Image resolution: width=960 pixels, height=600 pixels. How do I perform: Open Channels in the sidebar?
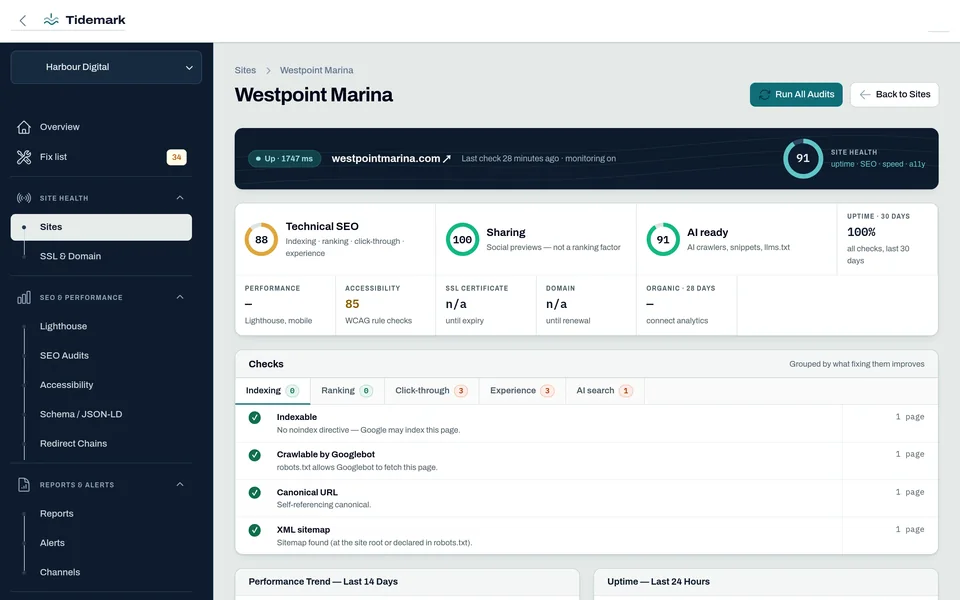(x=59, y=572)
